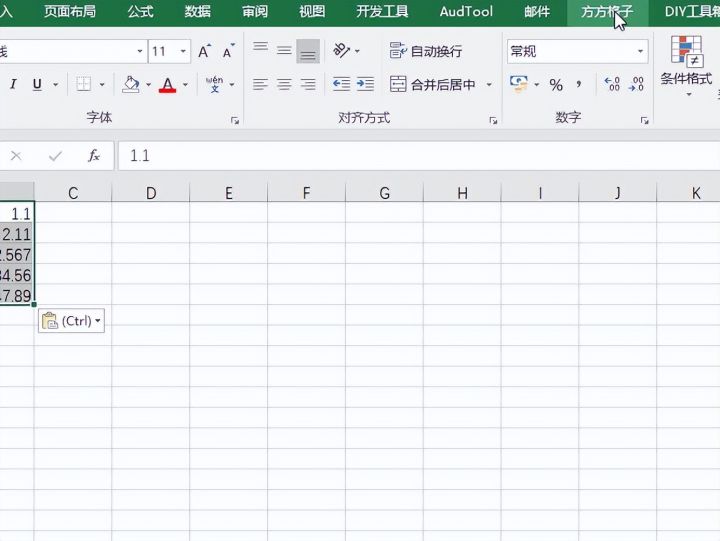Viewport: 720px width, 541px height.
Task: Apply percent style
Action: (556, 85)
